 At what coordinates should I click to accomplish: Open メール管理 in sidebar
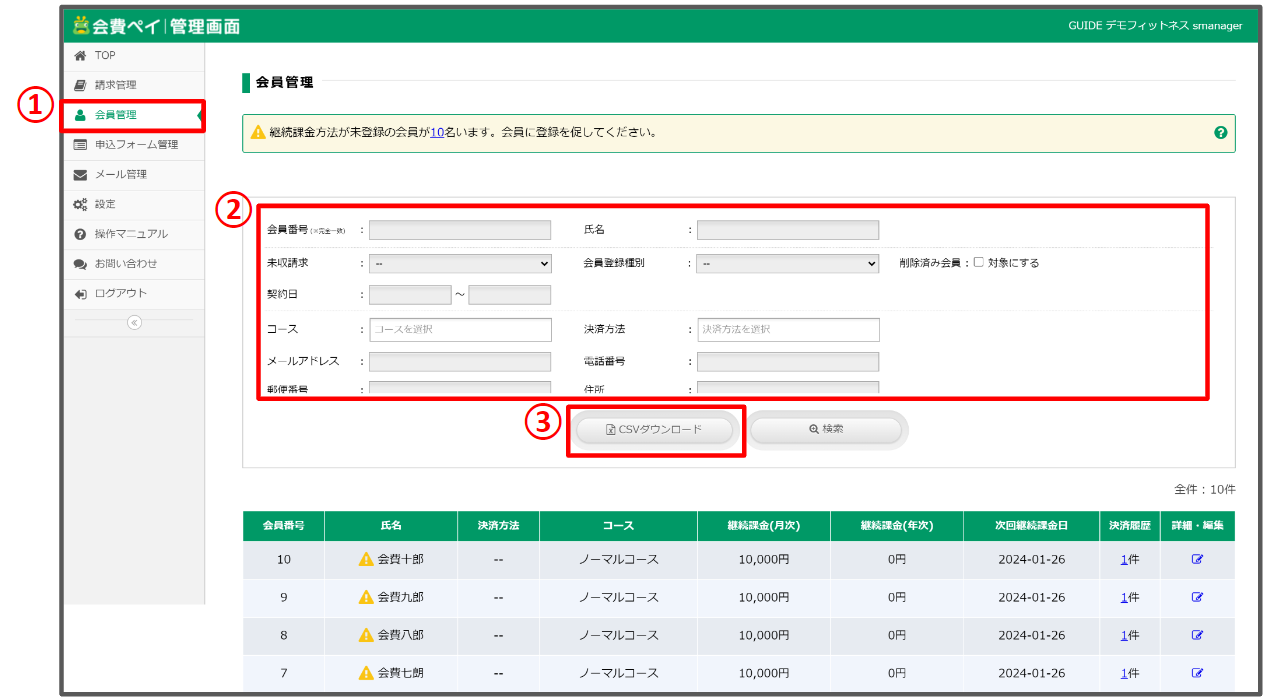[120, 175]
